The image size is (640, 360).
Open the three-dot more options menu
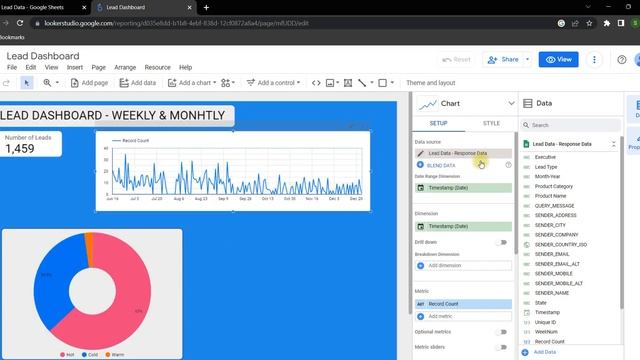point(594,60)
